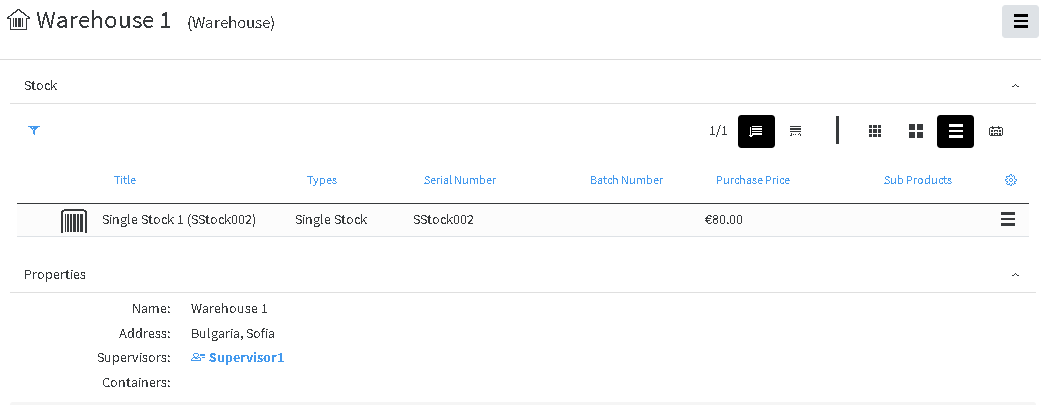This screenshot has height=405, width=1041.
Task: Switch to calendar view
Action: (x=995, y=131)
